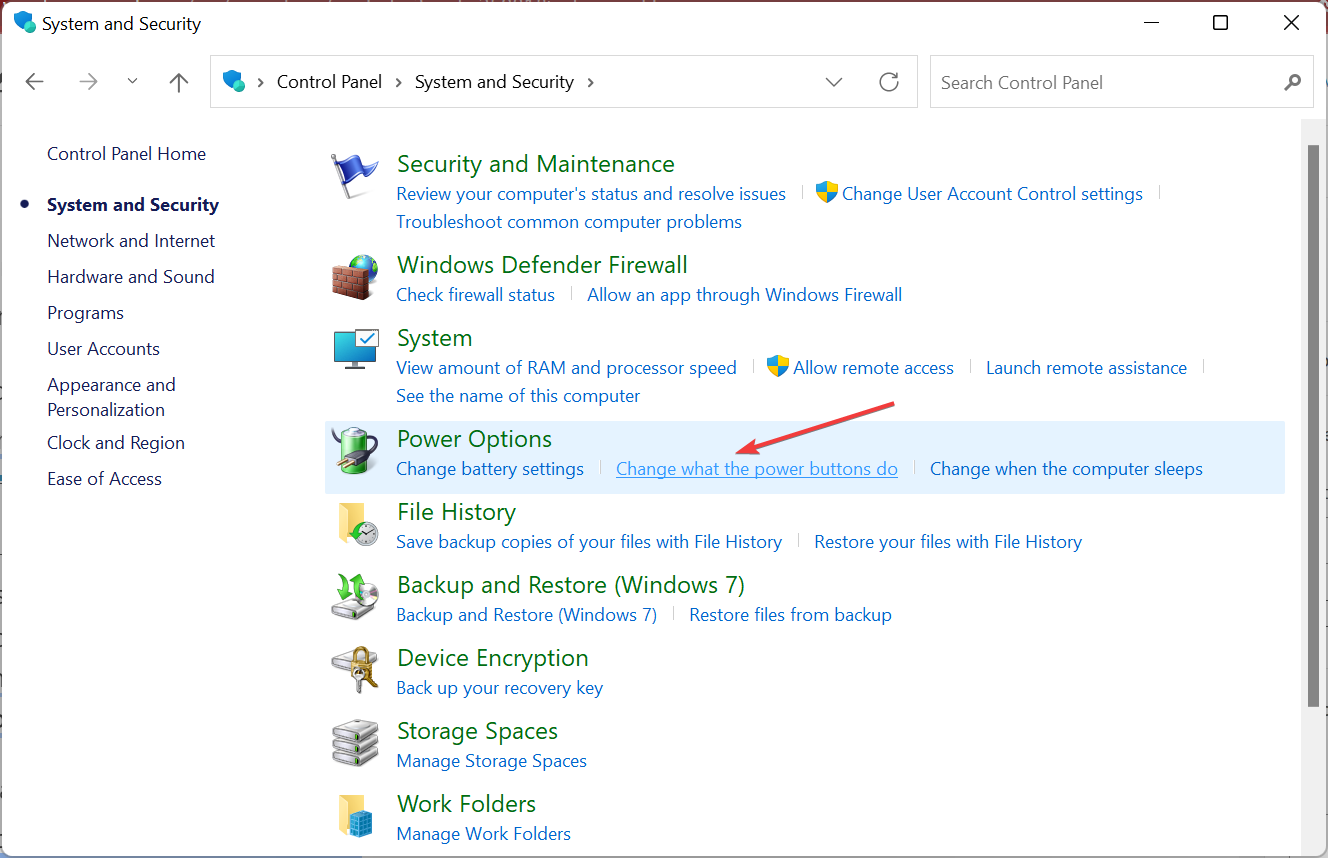1328x858 pixels.
Task: Expand the chevron after System and Security breadcrumb
Action: coord(590,82)
